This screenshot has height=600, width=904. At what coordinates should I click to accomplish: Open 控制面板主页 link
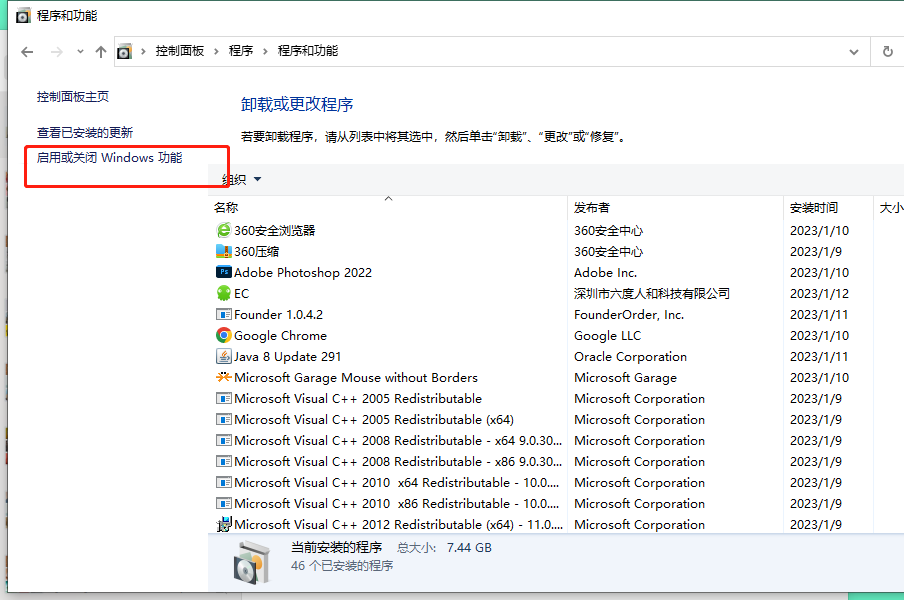(x=73, y=96)
